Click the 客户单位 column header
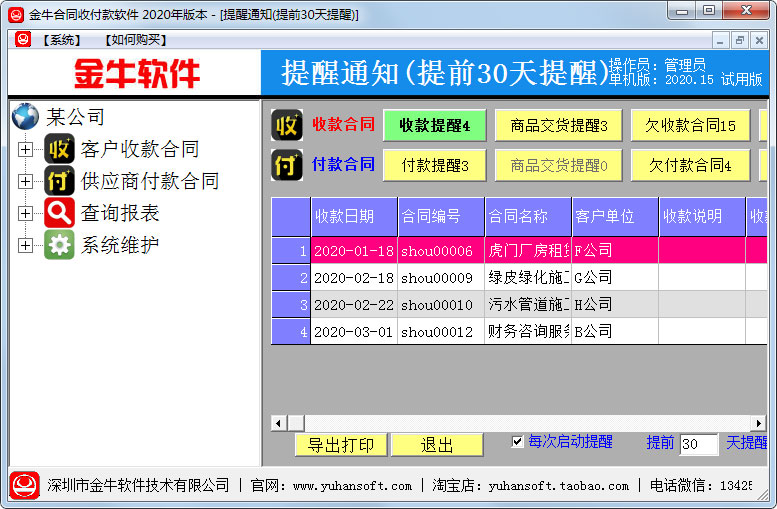Viewport: 777px width, 509px height. (x=615, y=217)
